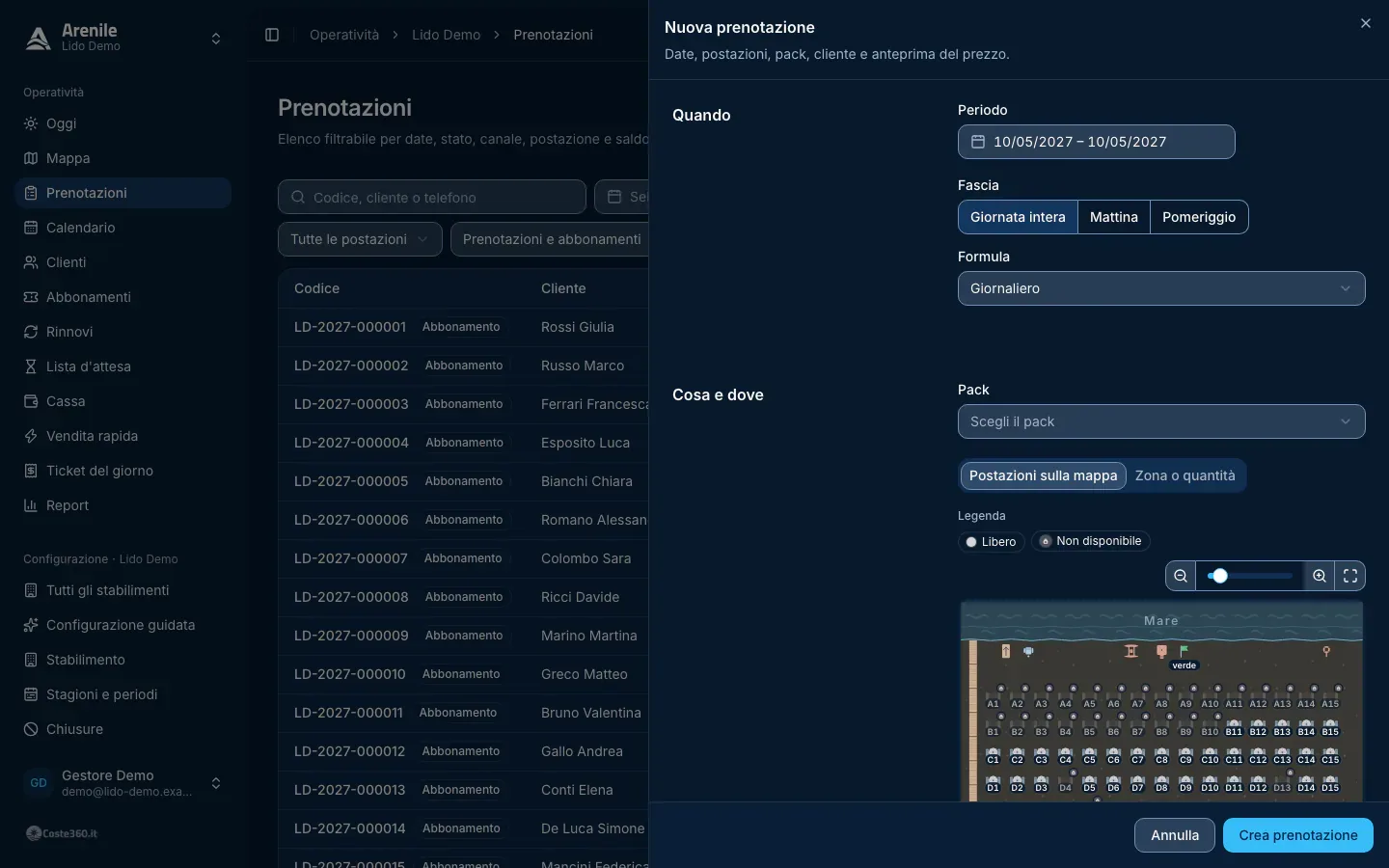Expand the Formula Giornaliero dropdown
This screenshot has height=868, width=1389.
pos(1161,288)
